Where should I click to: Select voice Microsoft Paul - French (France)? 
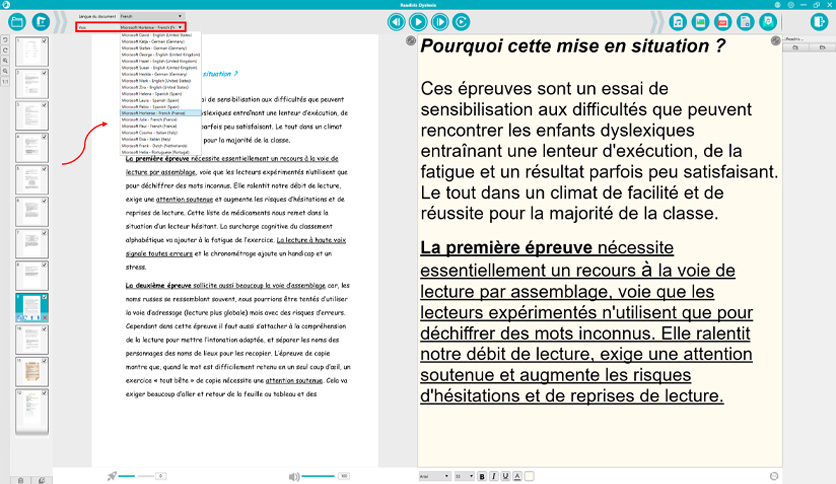pos(160,126)
